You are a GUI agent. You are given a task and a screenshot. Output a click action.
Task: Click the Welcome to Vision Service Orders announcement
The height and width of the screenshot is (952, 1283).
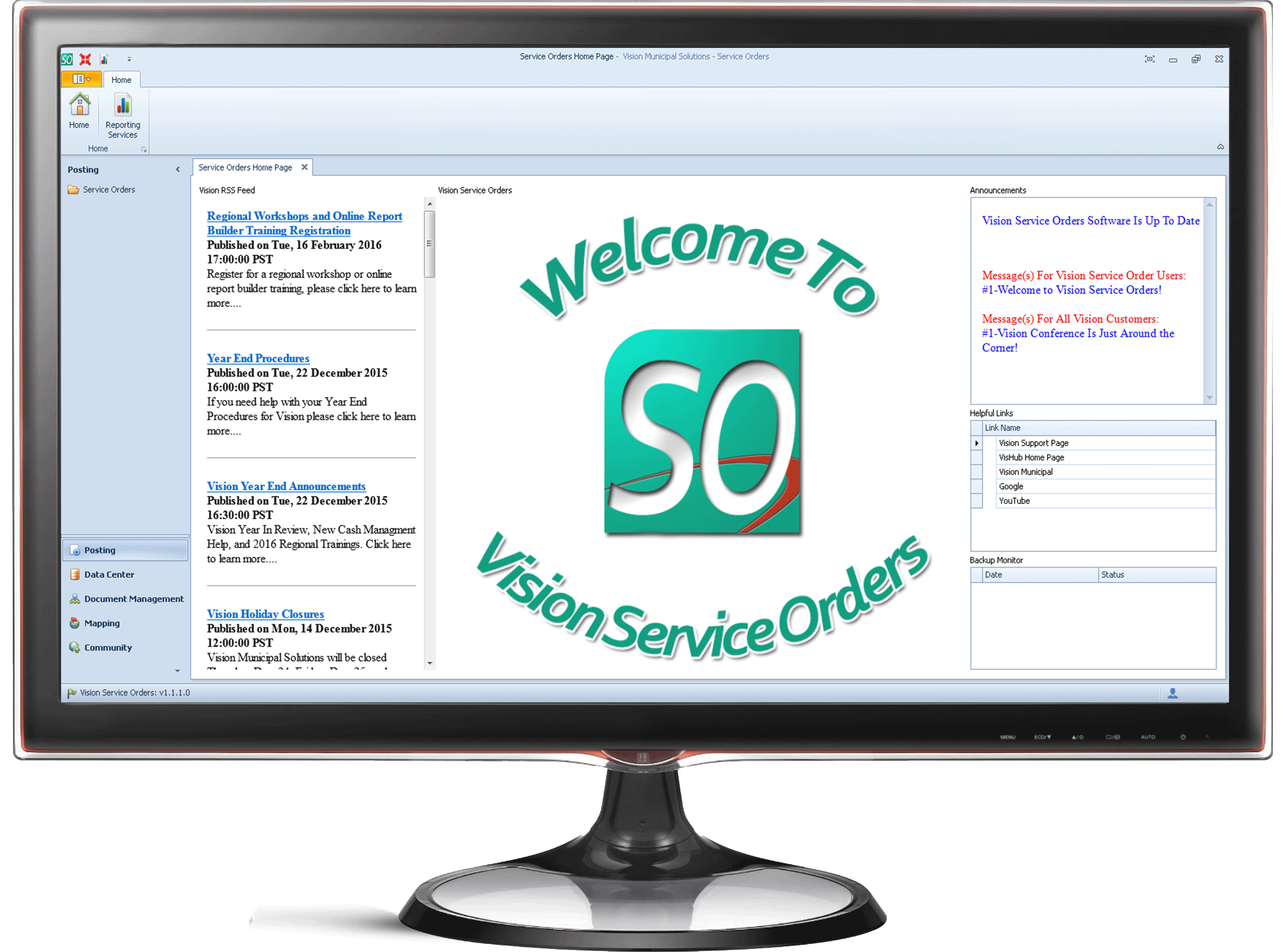(1072, 290)
